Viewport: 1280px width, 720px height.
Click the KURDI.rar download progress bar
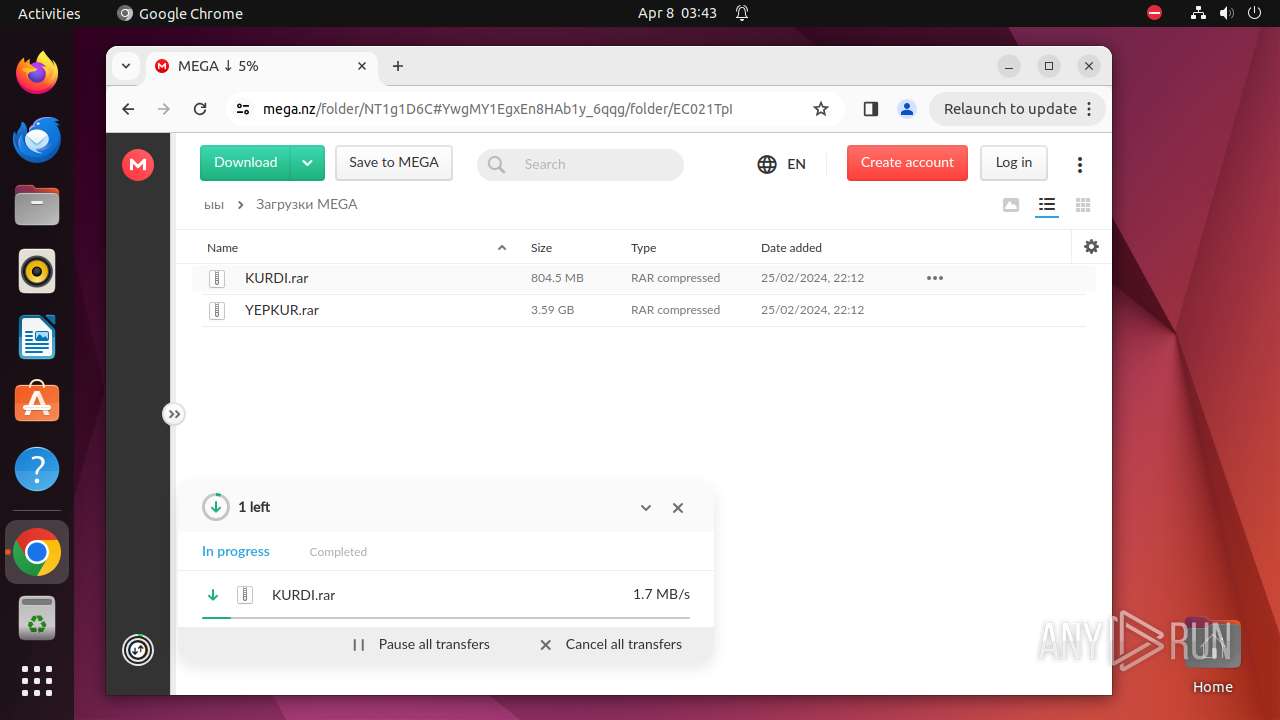coord(446,618)
